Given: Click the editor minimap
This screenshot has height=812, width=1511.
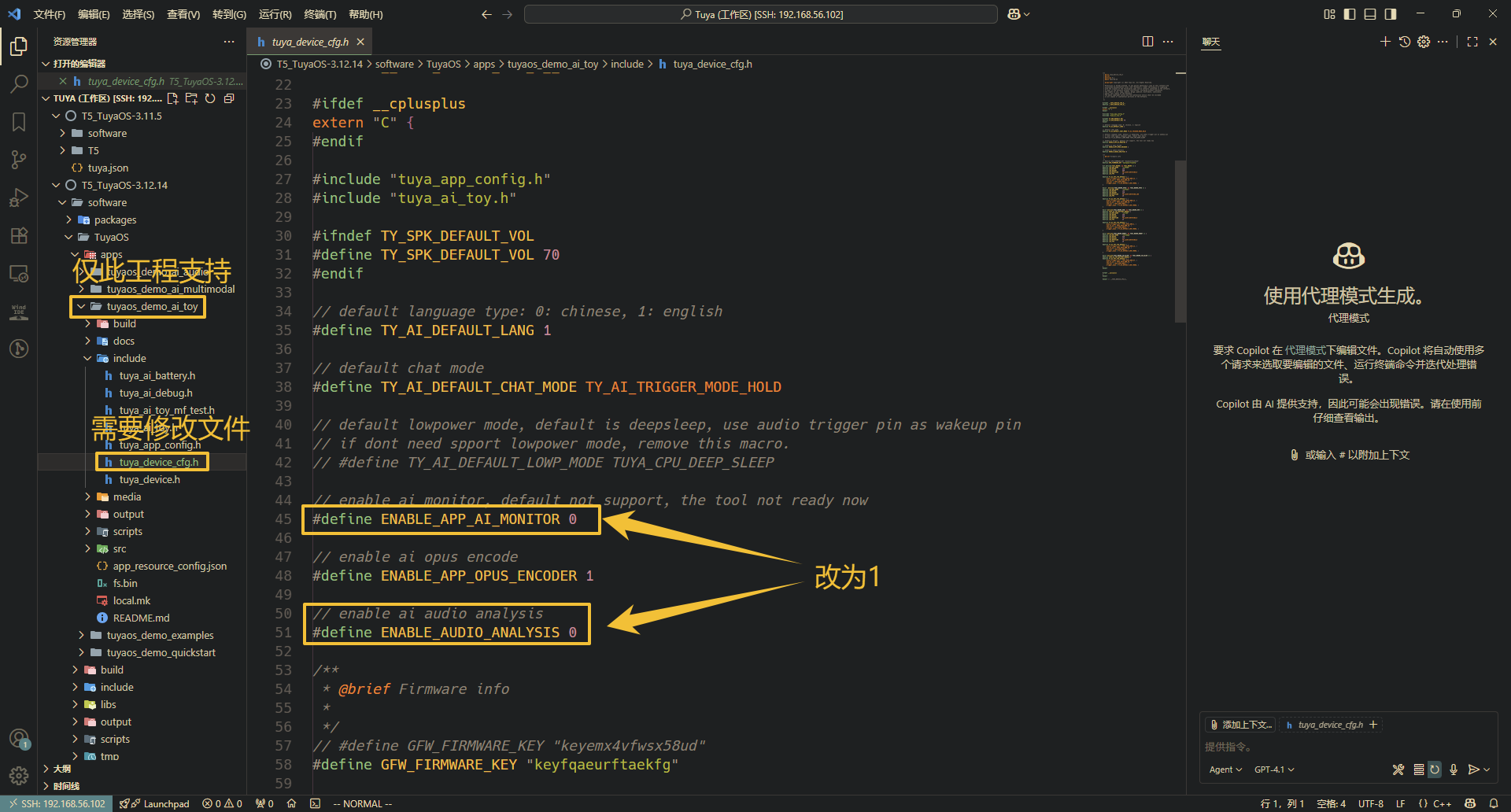Looking at the screenshot, I should (1136, 177).
